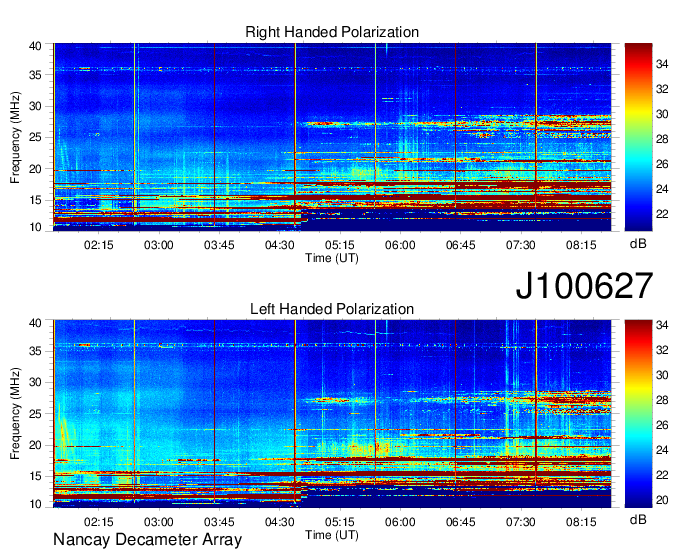680x552 pixels.
Task: Click the 08:15 tick on bottom time axis
Action: pos(581,522)
